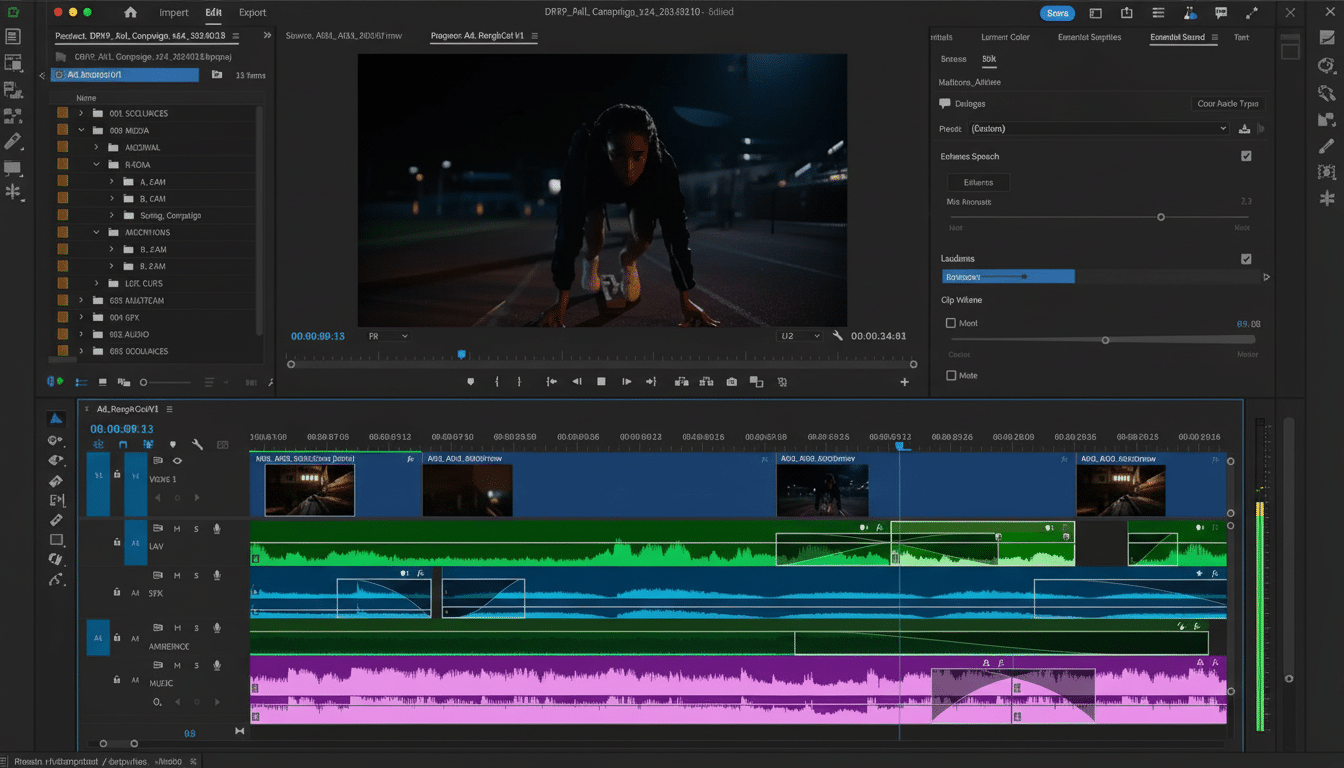Open the Export workspace in the header
This screenshot has width=1344, height=768.
252,12
